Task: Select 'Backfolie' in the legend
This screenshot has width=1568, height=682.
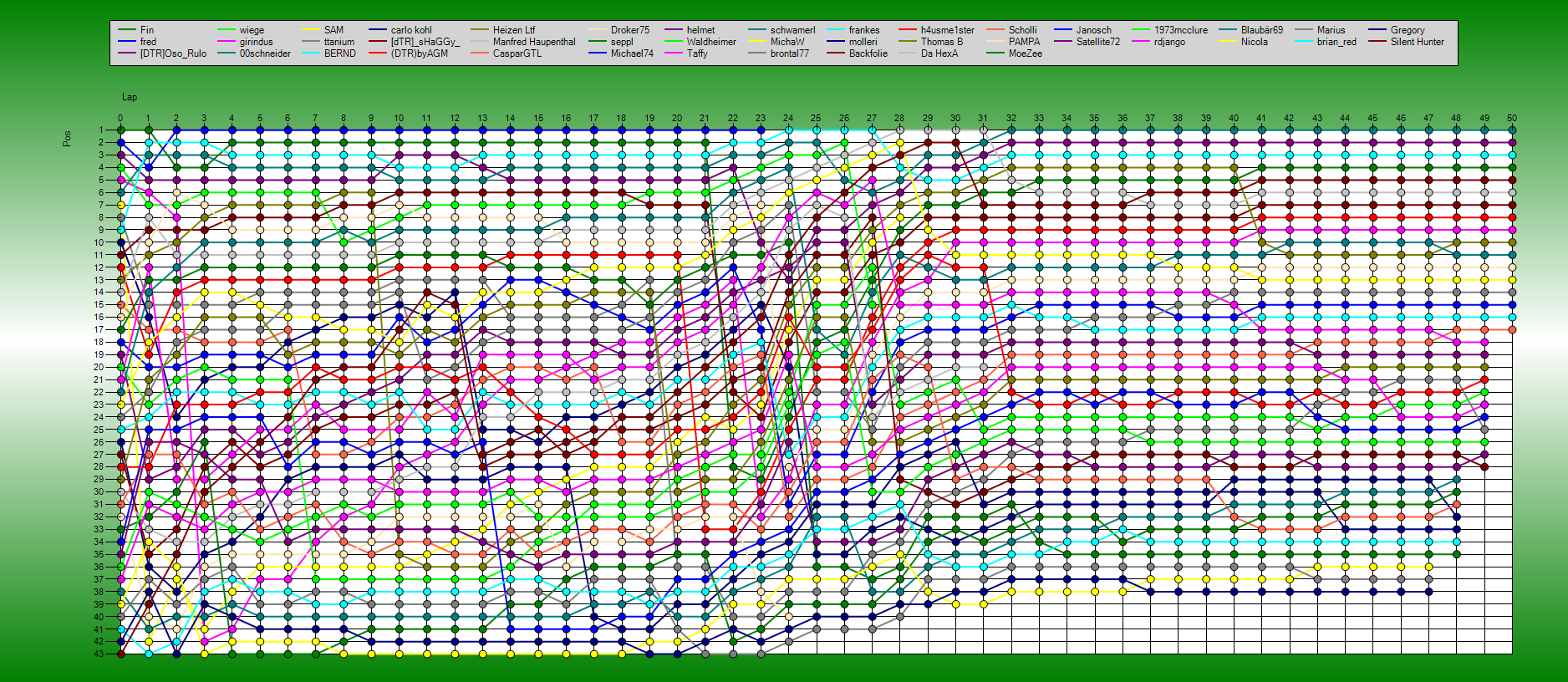Action: tap(858, 53)
